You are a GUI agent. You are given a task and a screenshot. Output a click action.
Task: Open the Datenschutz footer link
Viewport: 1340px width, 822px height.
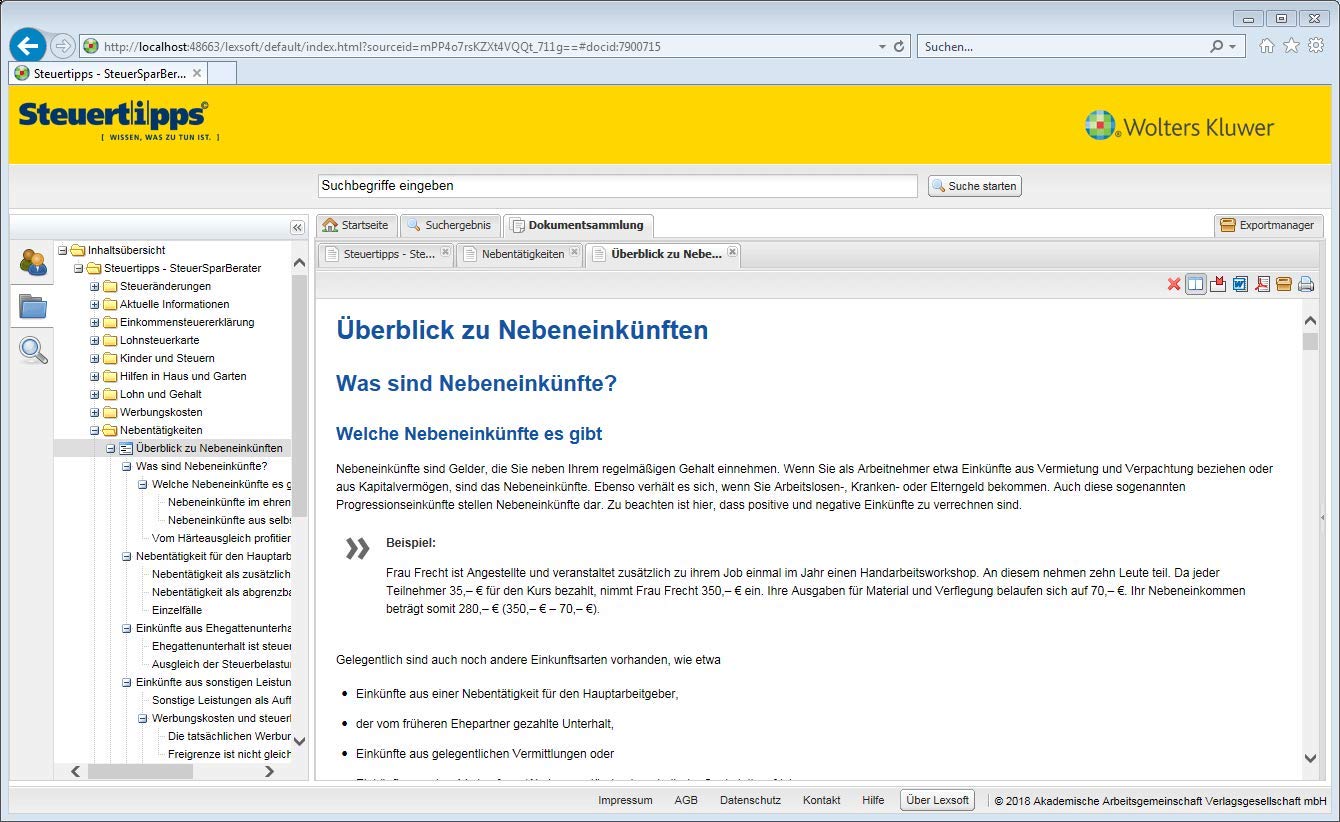click(750, 800)
